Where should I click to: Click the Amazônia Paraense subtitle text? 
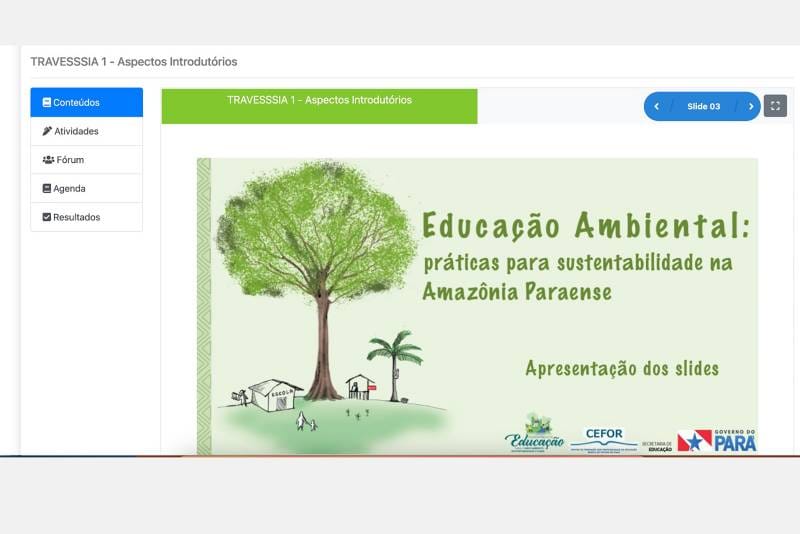pos(516,292)
